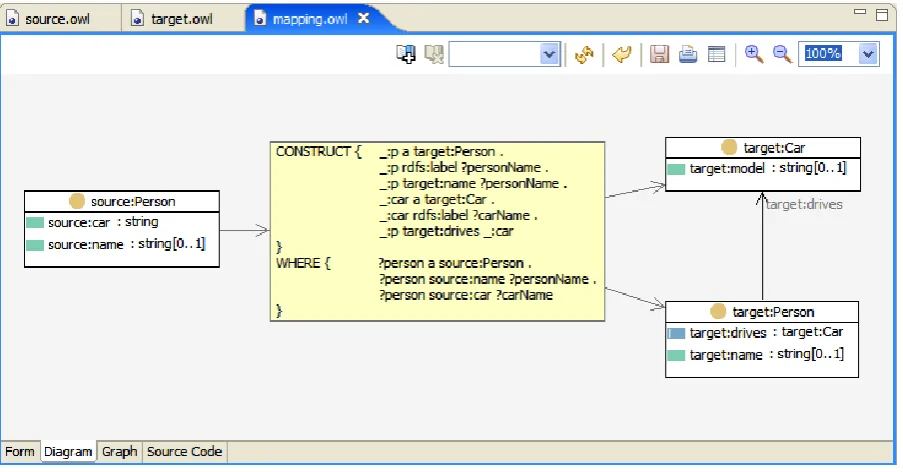Click the target.owl tab file icon

pyautogui.click(x=137, y=19)
